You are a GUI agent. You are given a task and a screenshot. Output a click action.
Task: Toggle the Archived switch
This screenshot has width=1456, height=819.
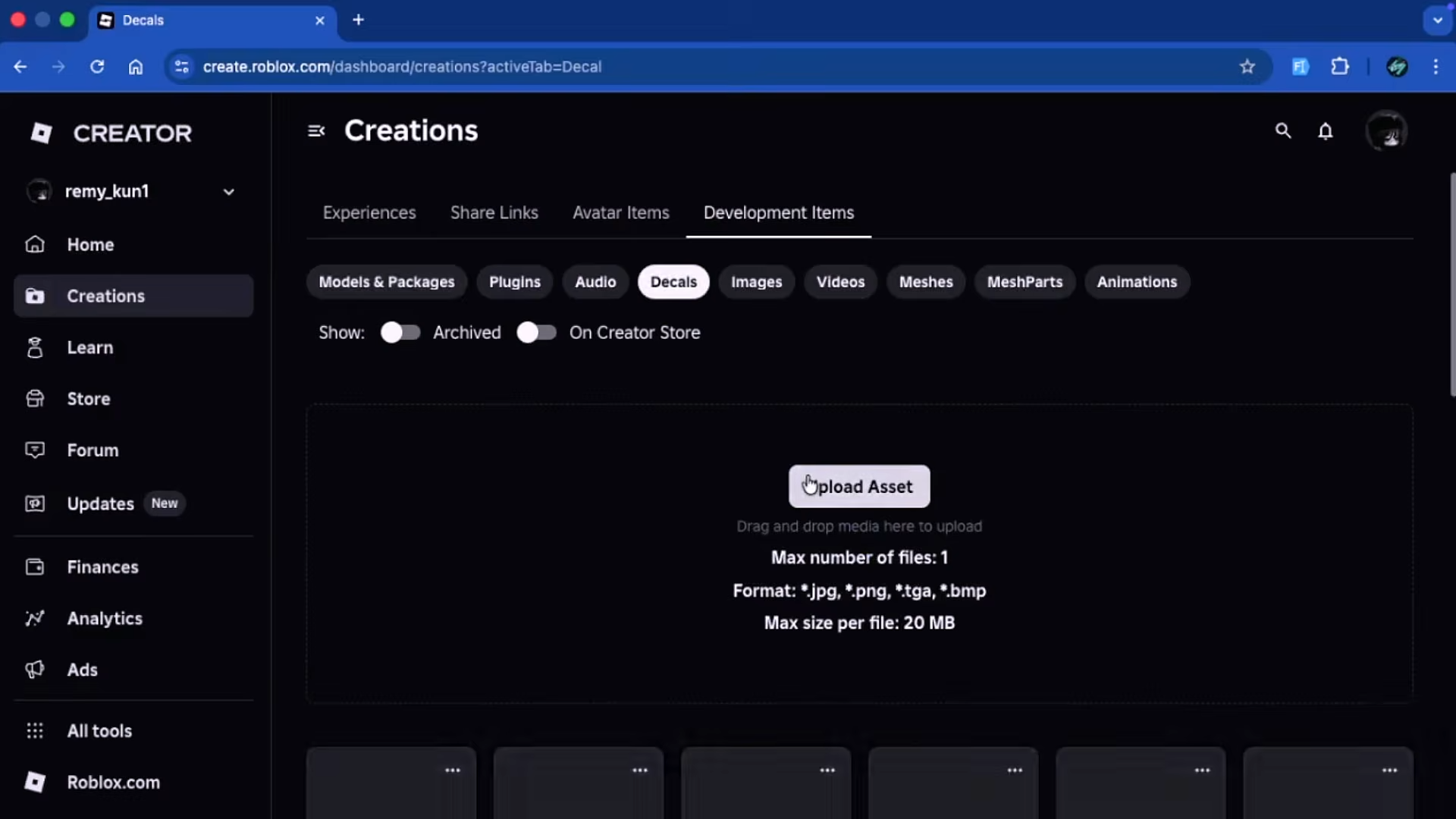400,333
